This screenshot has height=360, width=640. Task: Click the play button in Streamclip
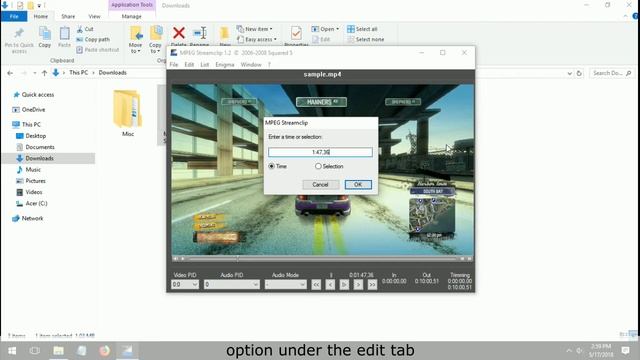[344, 284]
